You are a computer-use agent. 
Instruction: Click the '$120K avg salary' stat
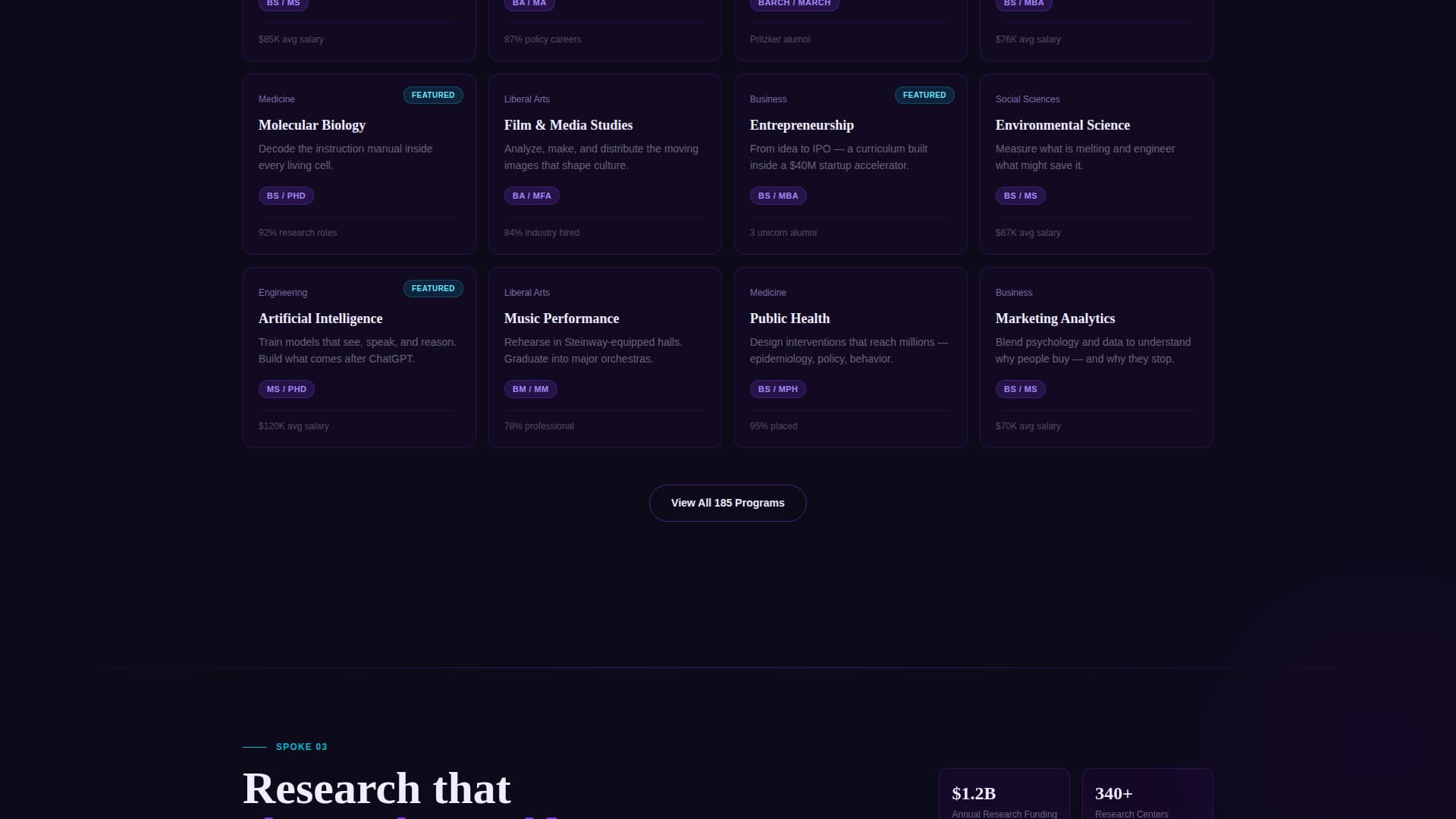pyautogui.click(x=293, y=426)
